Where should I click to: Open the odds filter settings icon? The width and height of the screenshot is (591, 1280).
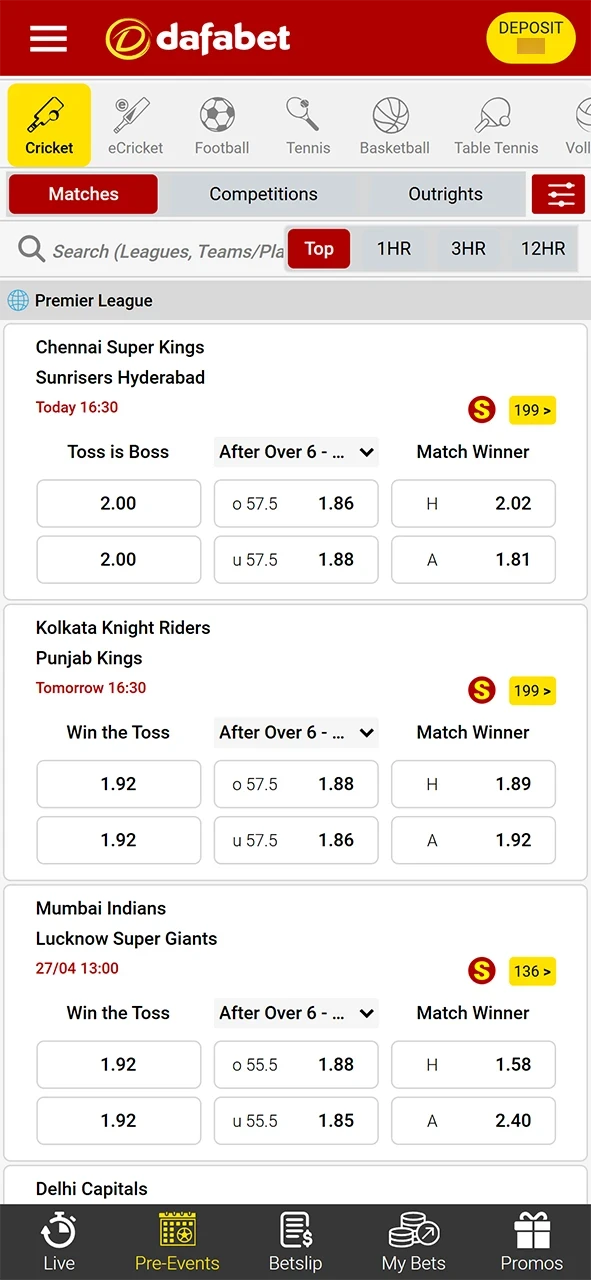(x=558, y=194)
